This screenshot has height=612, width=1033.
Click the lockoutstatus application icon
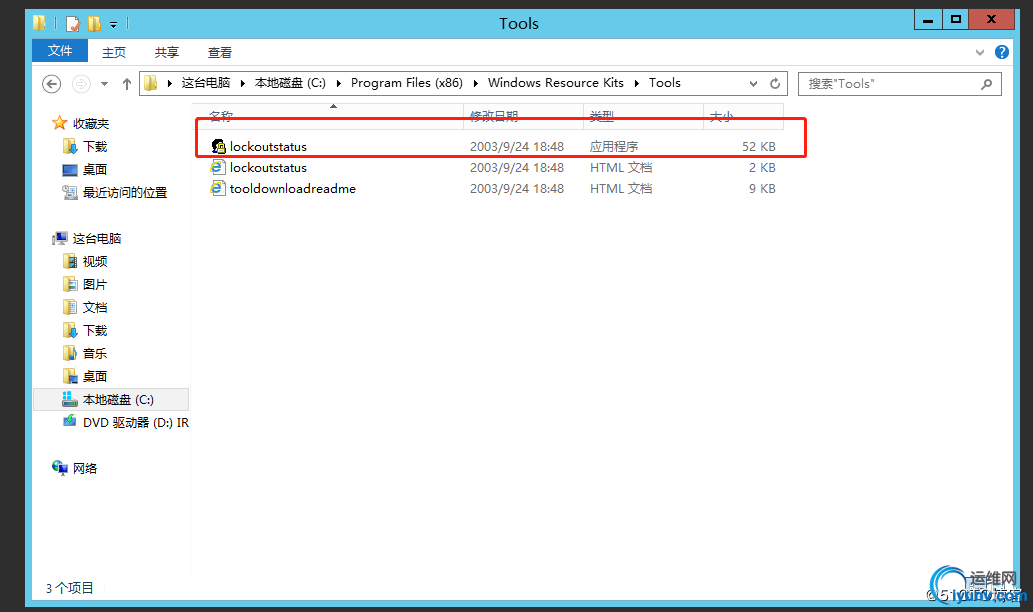click(x=218, y=146)
